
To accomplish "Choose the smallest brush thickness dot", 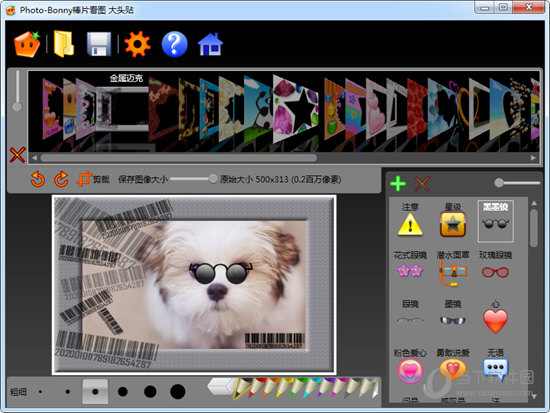I will point(40,392).
